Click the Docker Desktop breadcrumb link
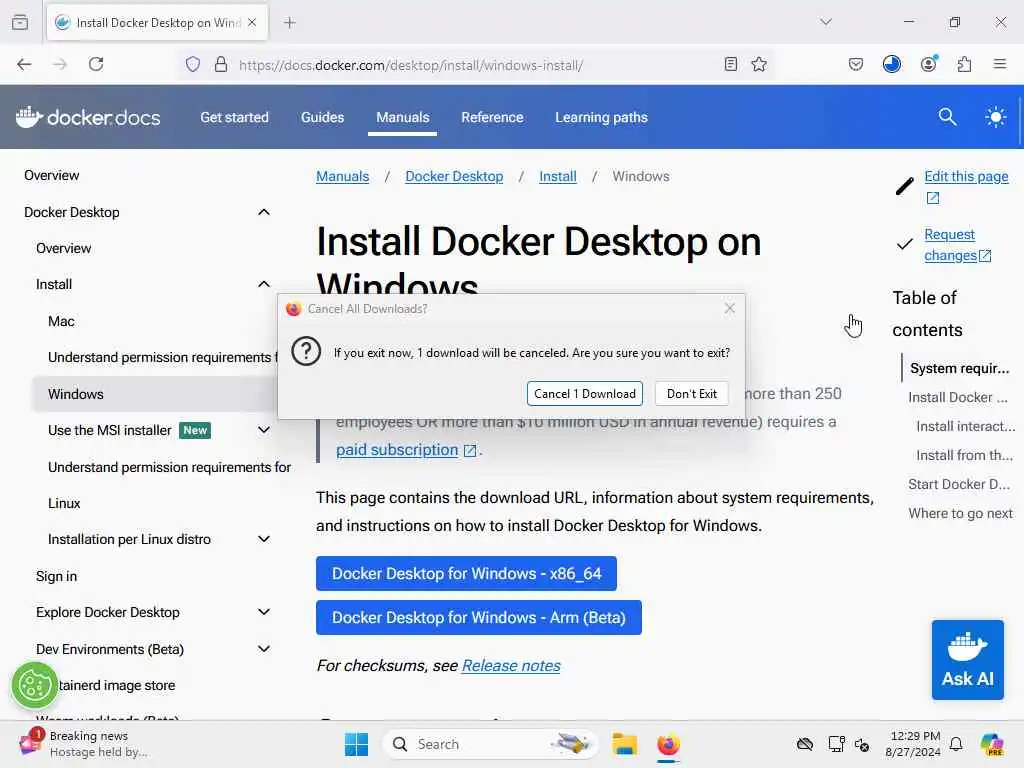The height and width of the screenshot is (768, 1024). point(454,176)
